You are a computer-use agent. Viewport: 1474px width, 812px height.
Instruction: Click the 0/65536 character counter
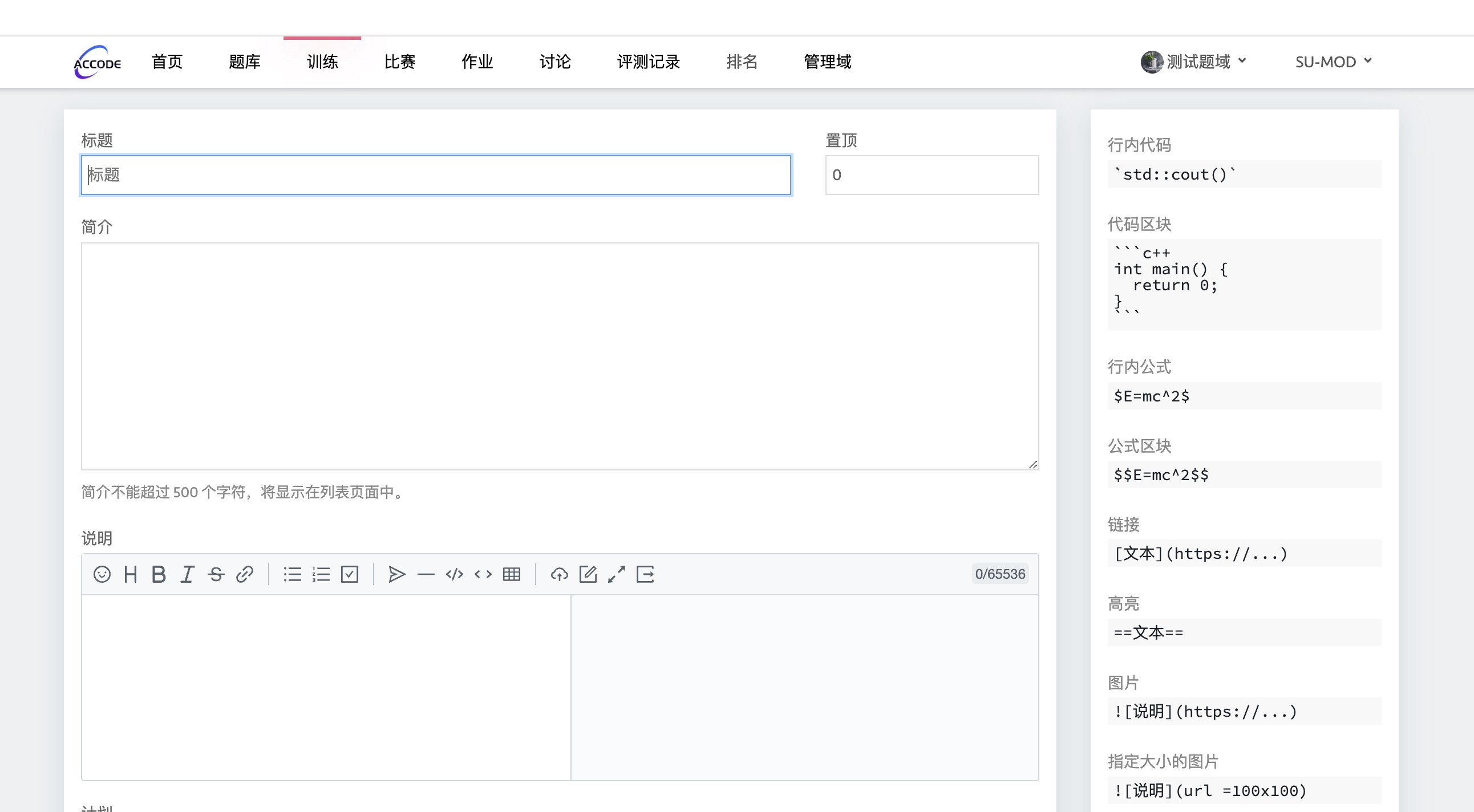[1000, 574]
